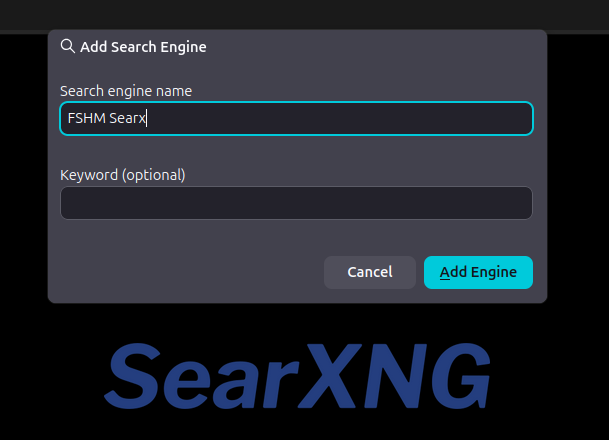Click the SearXNG logo
609x440 pixels.
click(298, 377)
